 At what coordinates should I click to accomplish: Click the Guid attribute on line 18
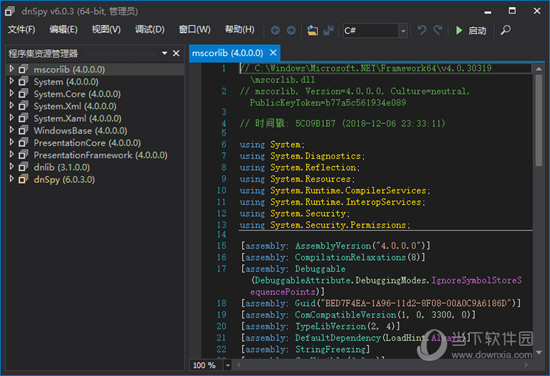(305, 303)
